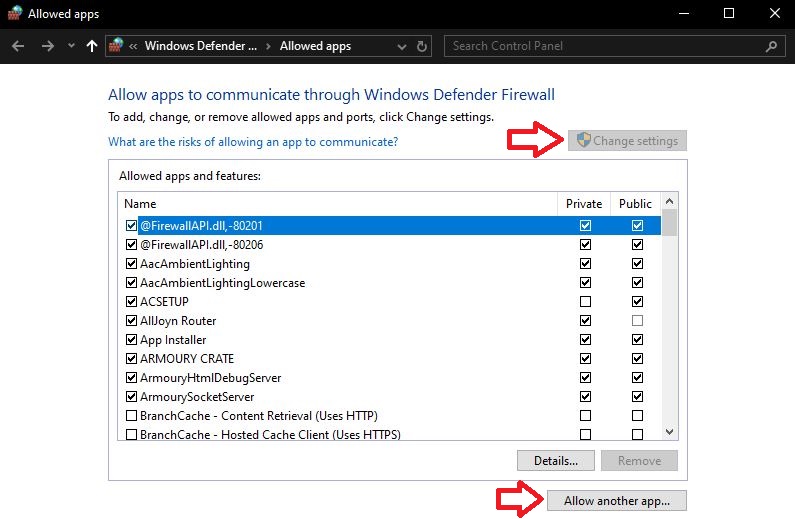Uncheck ACSETUP Public checkbox
The width and height of the screenshot is (795, 519).
pyautogui.click(x=637, y=302)
